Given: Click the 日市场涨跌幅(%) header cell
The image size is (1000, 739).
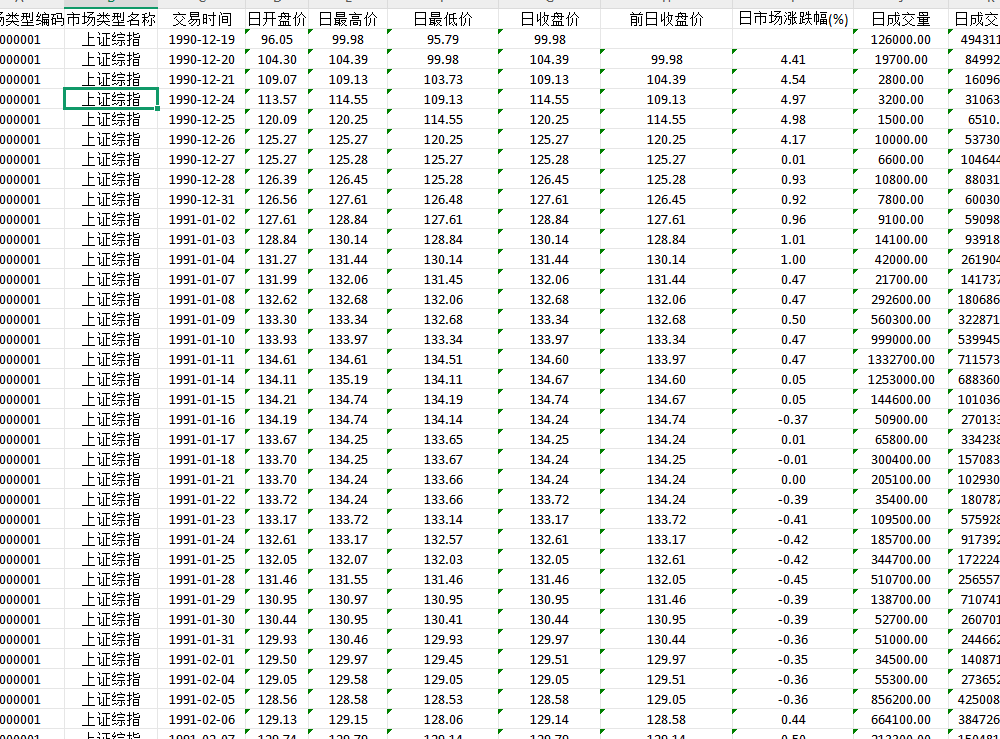Looking at the screenshot, I should pyautogui.click(x=792, y=19).
